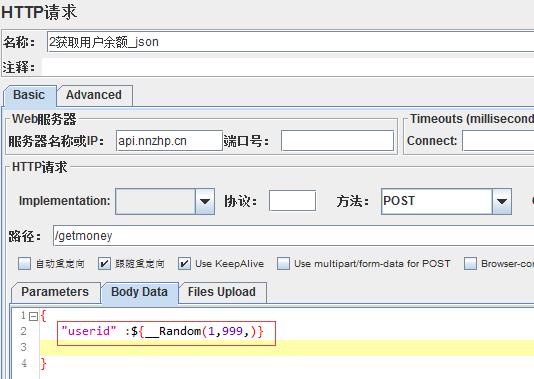534x379 pixels.
Task: Enable the 自动重定向 checkbox
Action: [24, 264]
